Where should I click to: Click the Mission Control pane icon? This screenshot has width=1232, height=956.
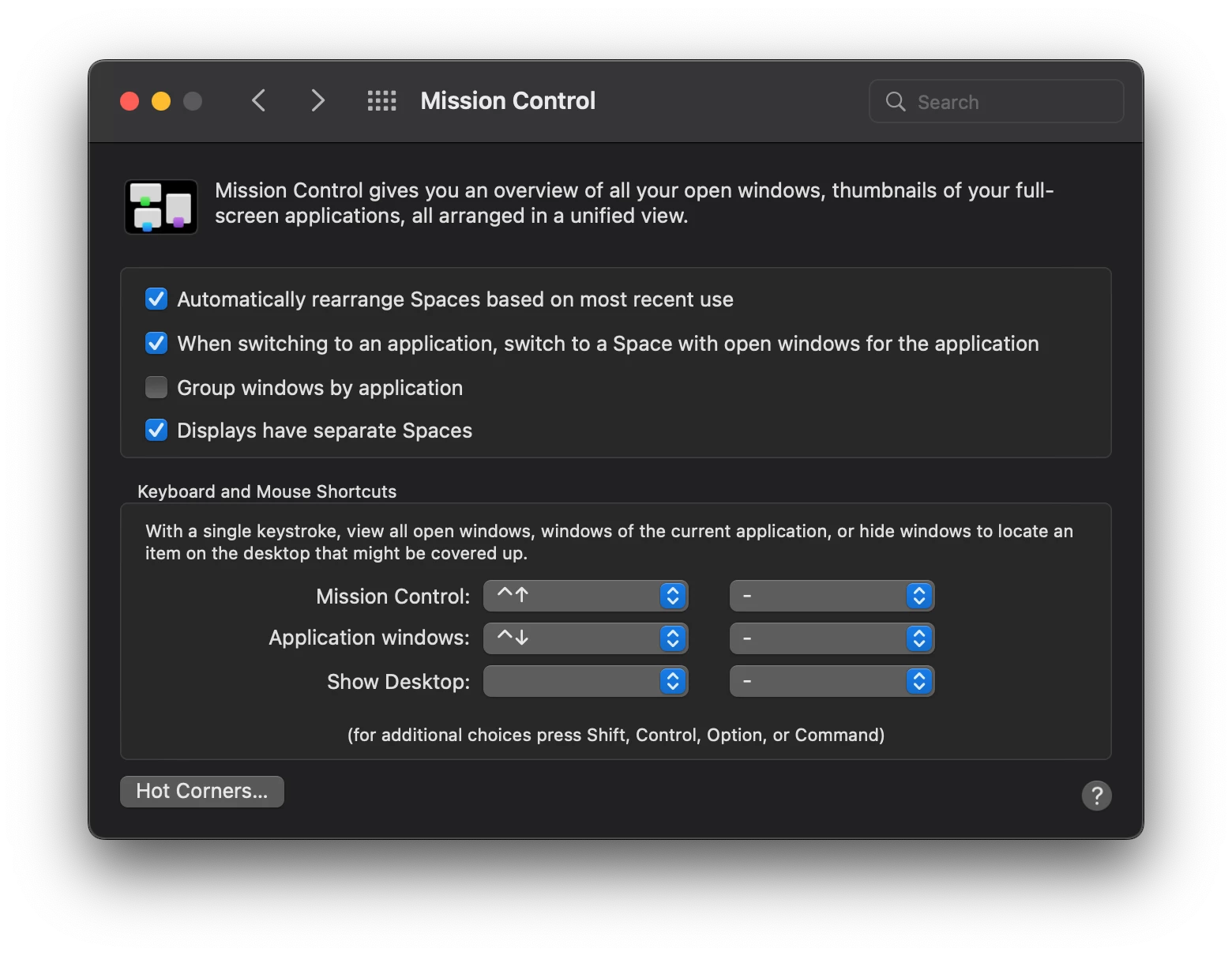161,207
